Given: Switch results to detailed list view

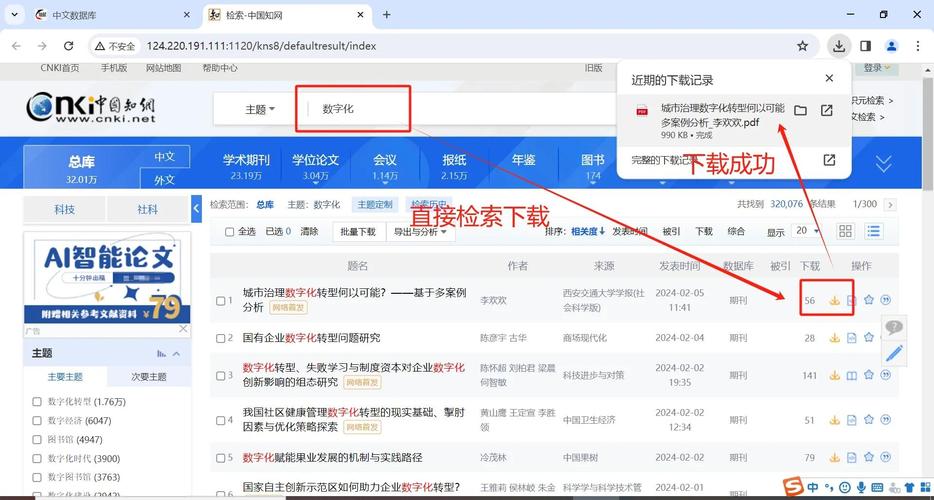Looking at the screenshot, I should pyautogui.click(x=874, y=231).
